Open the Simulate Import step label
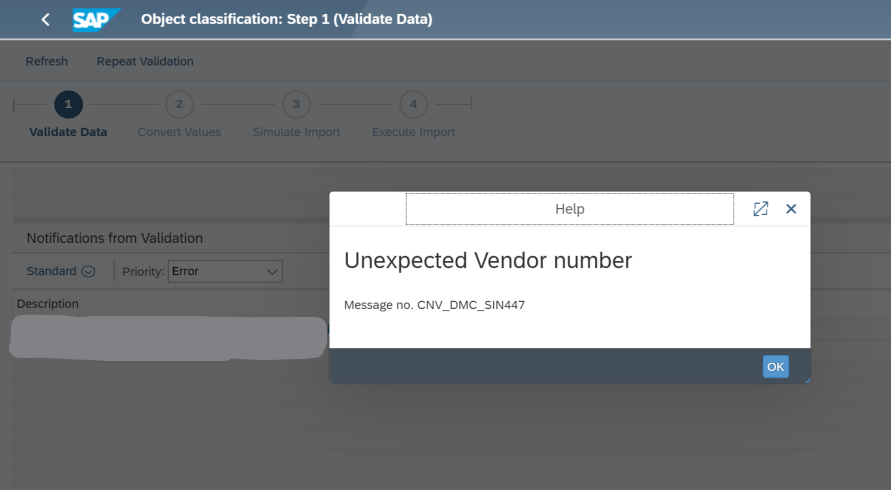891x490 pixels. pyautogui.click(x=297, y=132)
